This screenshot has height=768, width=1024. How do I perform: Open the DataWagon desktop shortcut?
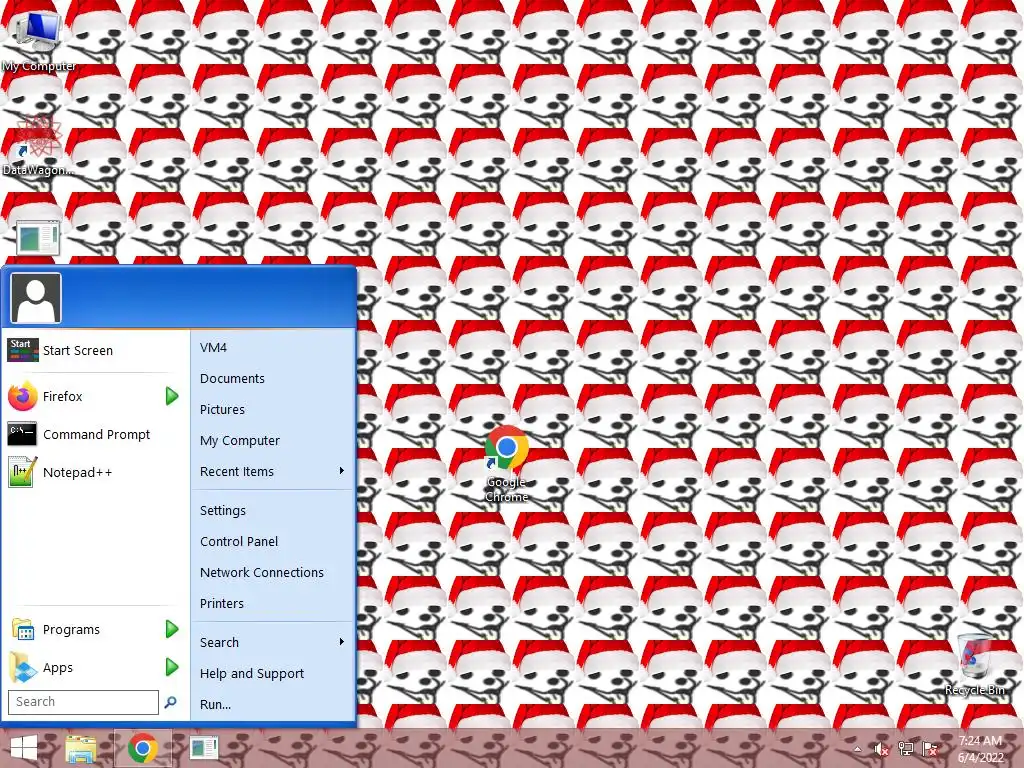point(38,145)
